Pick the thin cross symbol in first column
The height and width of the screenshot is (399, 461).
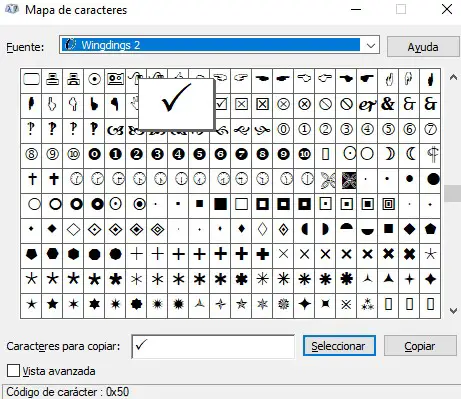(31, 179)
